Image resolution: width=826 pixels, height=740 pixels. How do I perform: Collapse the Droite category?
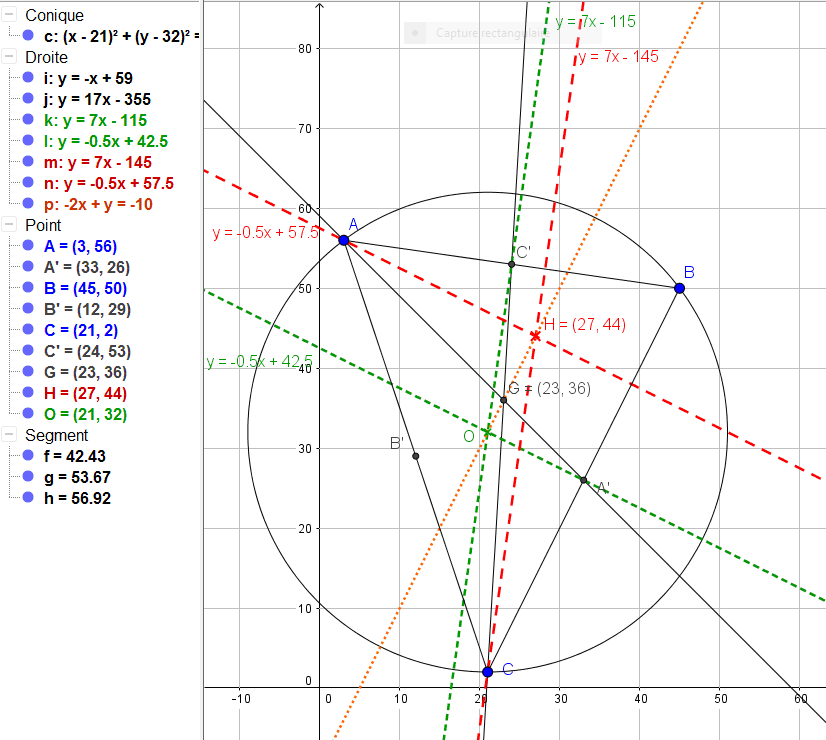point(9,57)
